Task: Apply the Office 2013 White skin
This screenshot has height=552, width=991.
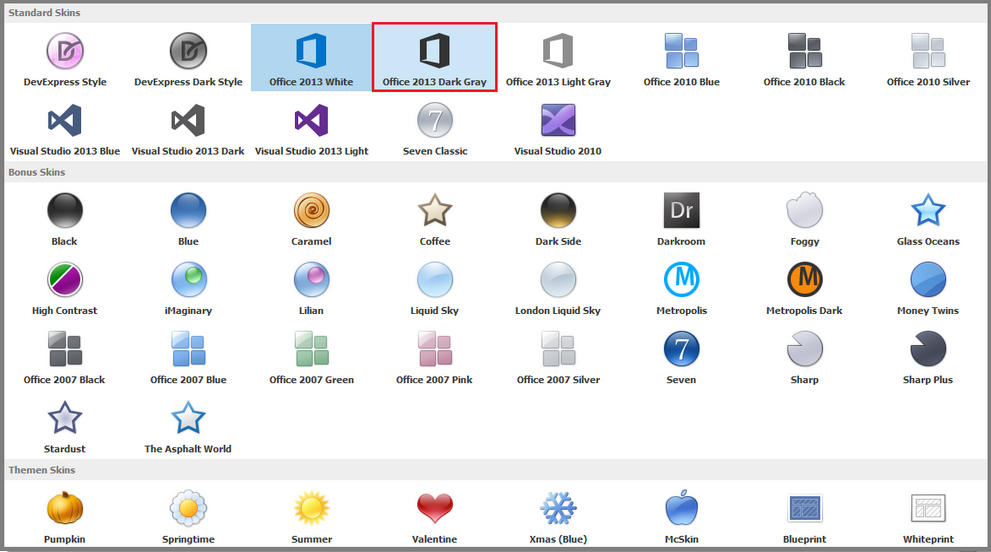Action: [312, 58]
